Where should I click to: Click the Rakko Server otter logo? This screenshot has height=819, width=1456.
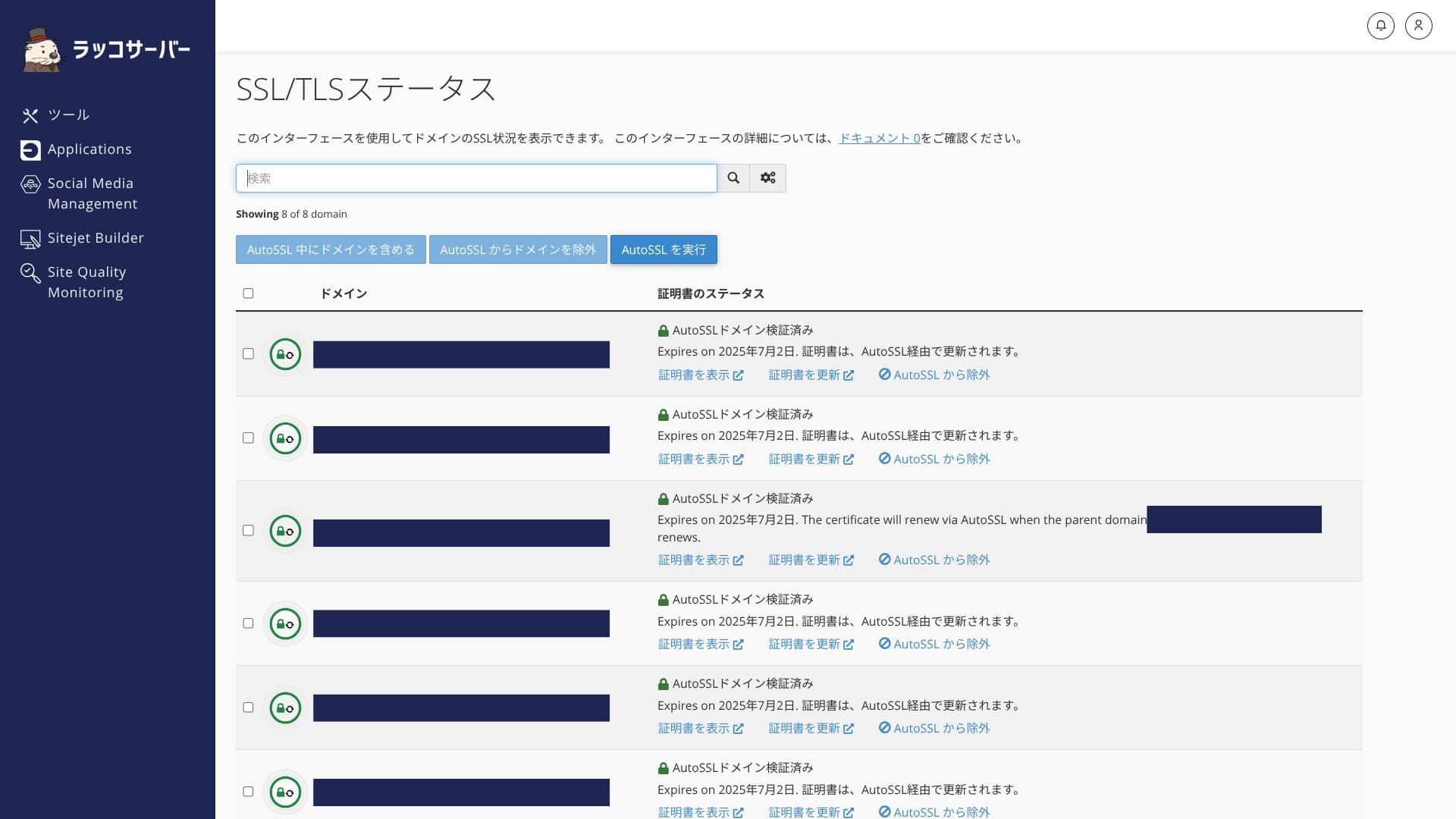point(42,50)
